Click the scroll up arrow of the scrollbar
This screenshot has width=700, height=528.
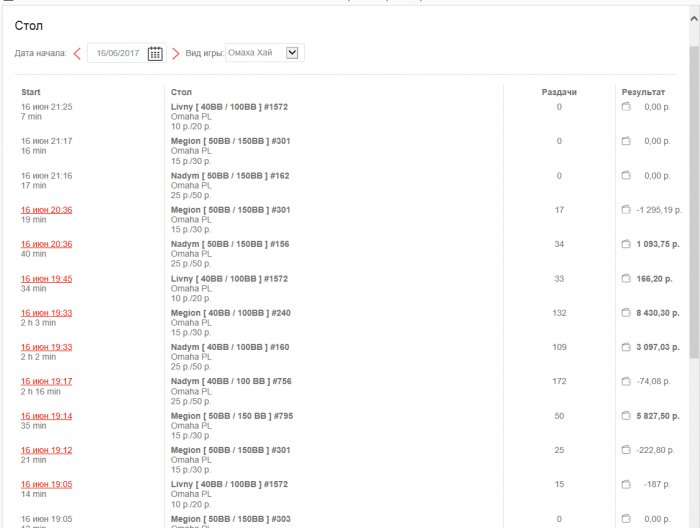[694, 19]
